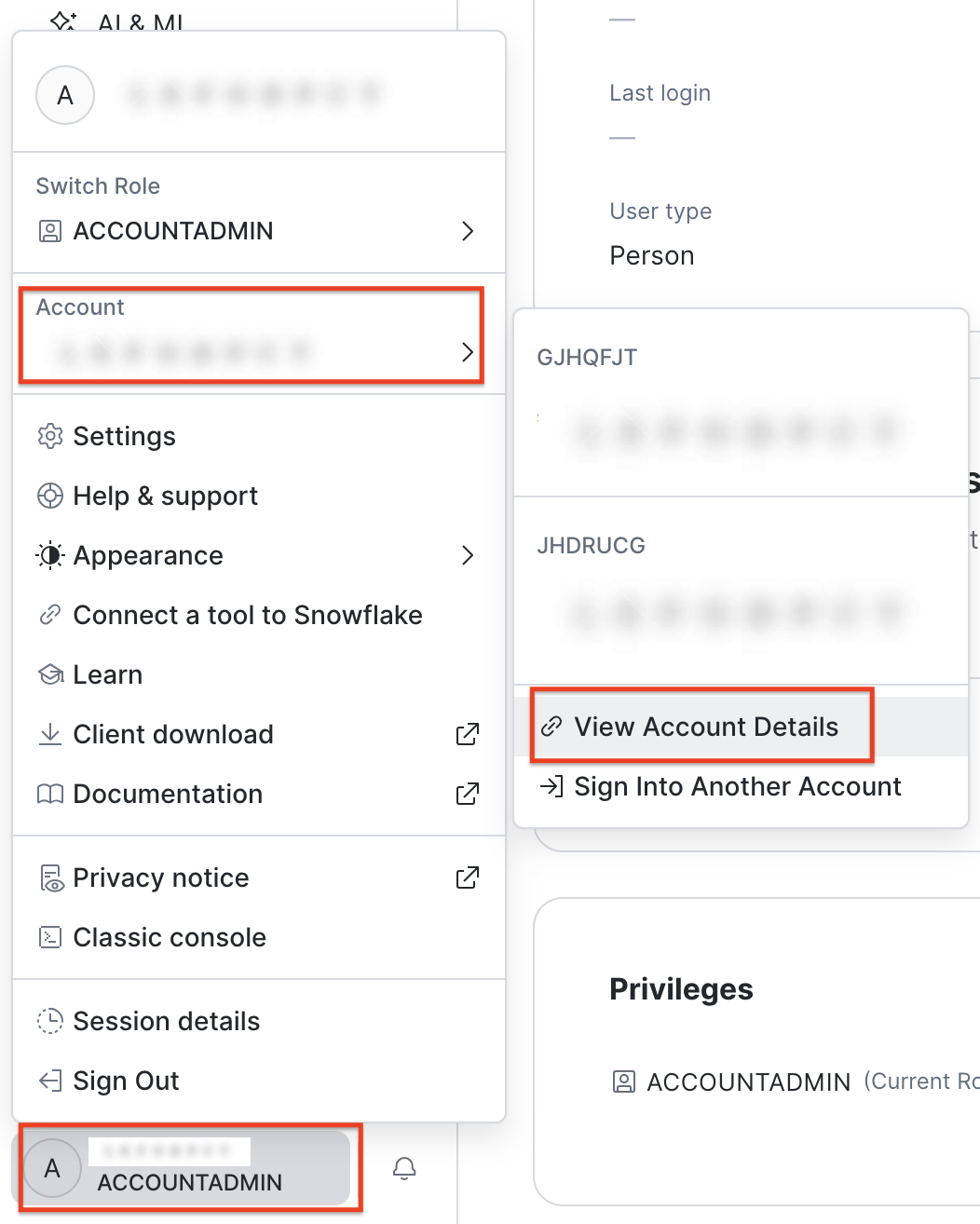Open Documentation link

[259, 794]
